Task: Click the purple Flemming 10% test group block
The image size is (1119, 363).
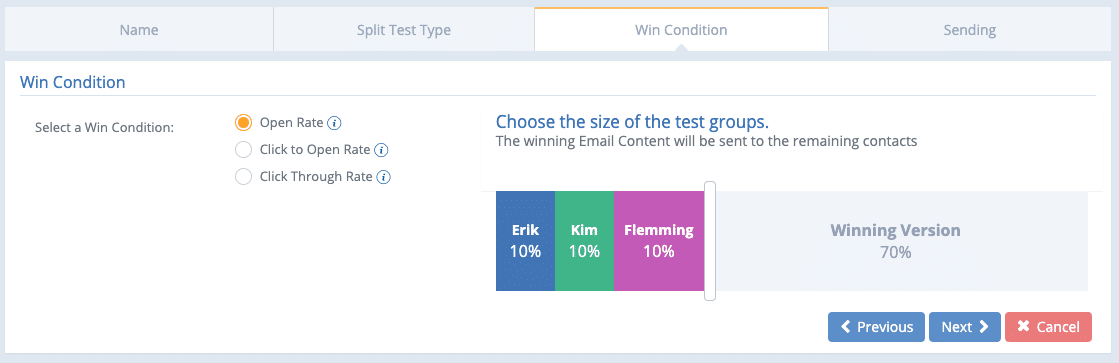Action: [659, 241]
